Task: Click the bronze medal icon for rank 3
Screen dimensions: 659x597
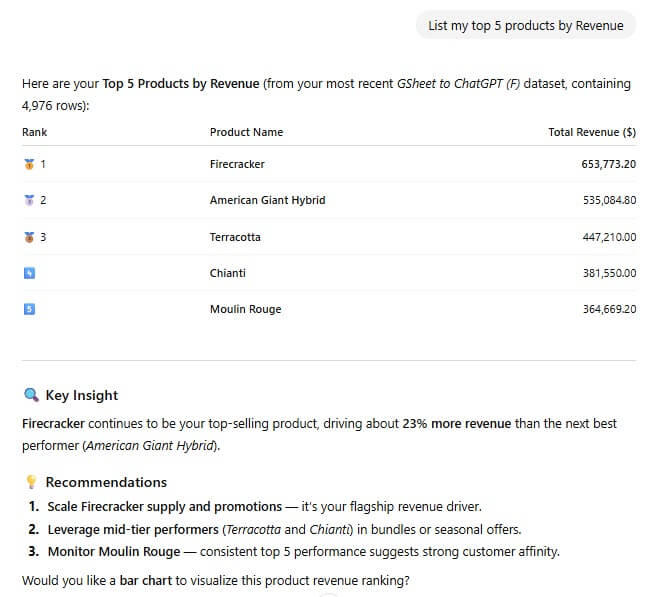Action: click(x=28, y=237)
